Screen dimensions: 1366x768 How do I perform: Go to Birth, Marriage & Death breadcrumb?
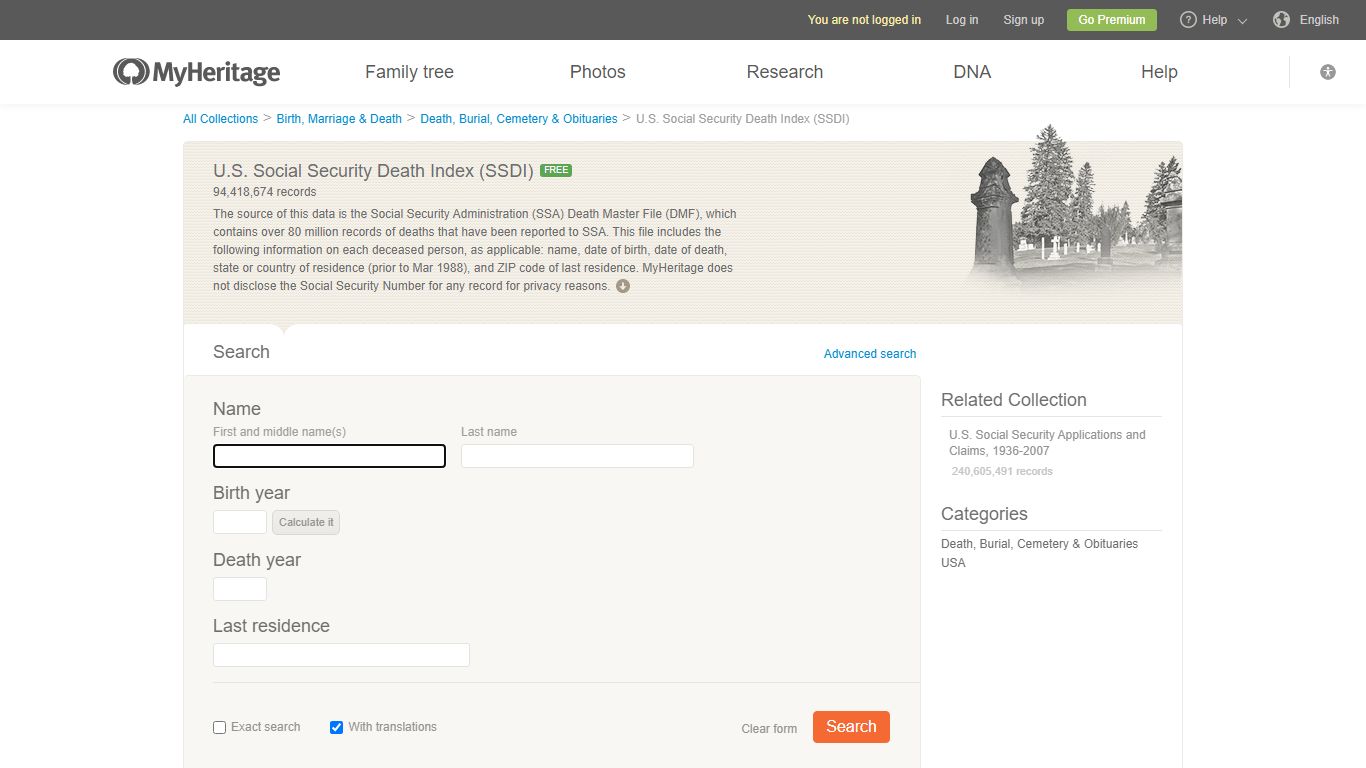pos(339,119)
